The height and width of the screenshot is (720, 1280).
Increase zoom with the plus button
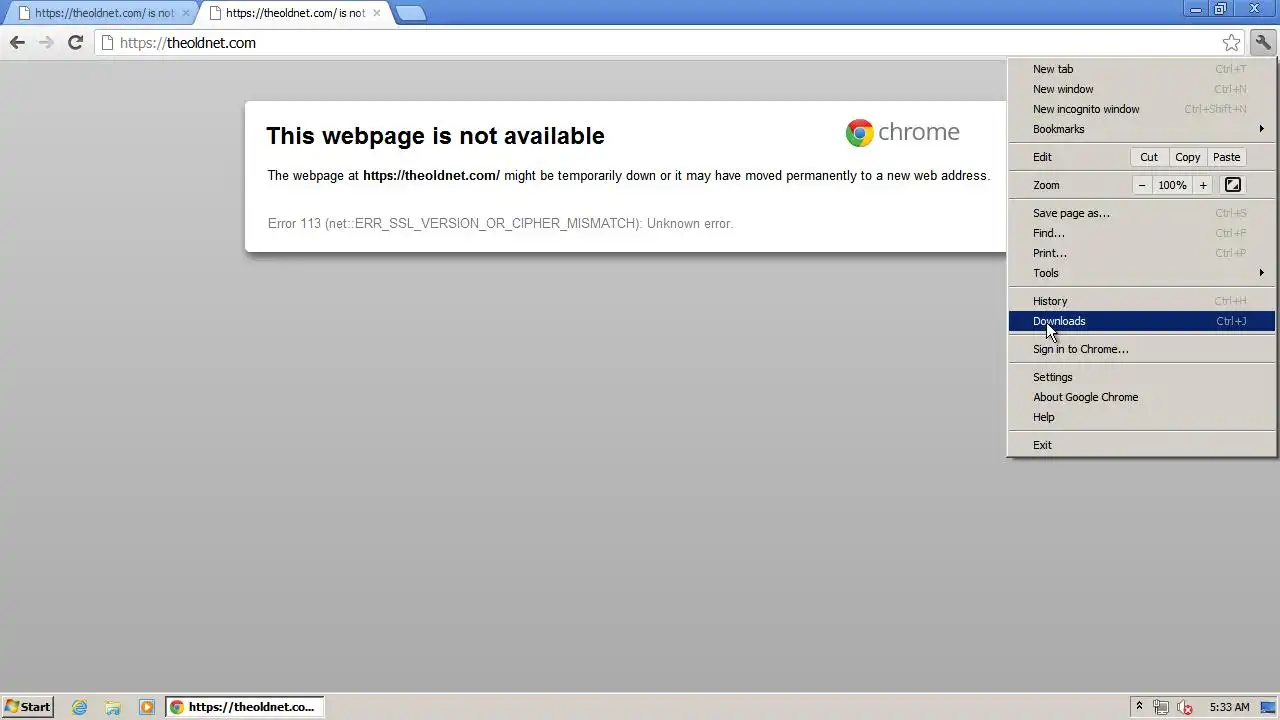(x=1203, y=185)
